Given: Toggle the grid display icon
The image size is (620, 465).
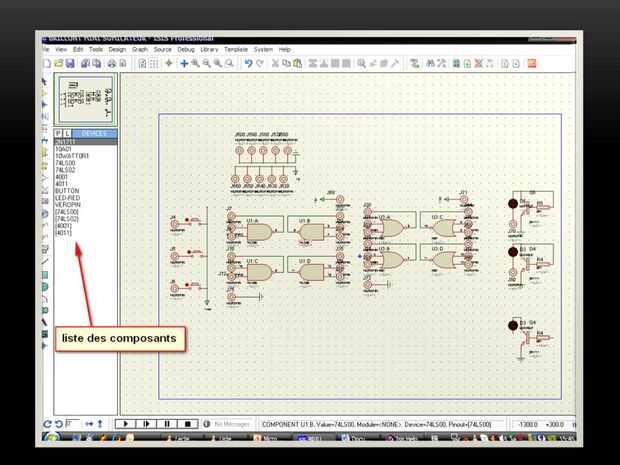Looking at the screenshot, I should [154, 63].
